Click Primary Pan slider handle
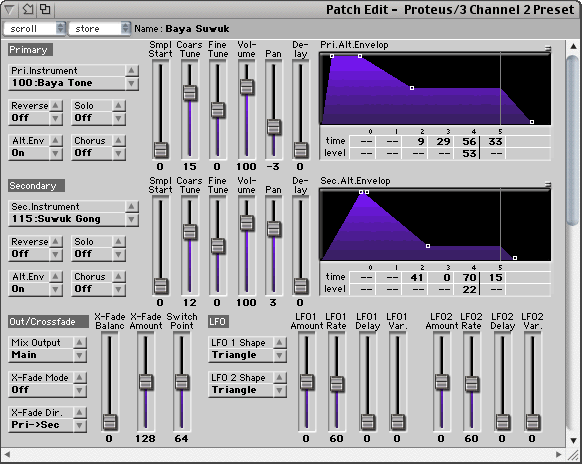The width and height of the screenshot is (582, 464). [274, 127]
